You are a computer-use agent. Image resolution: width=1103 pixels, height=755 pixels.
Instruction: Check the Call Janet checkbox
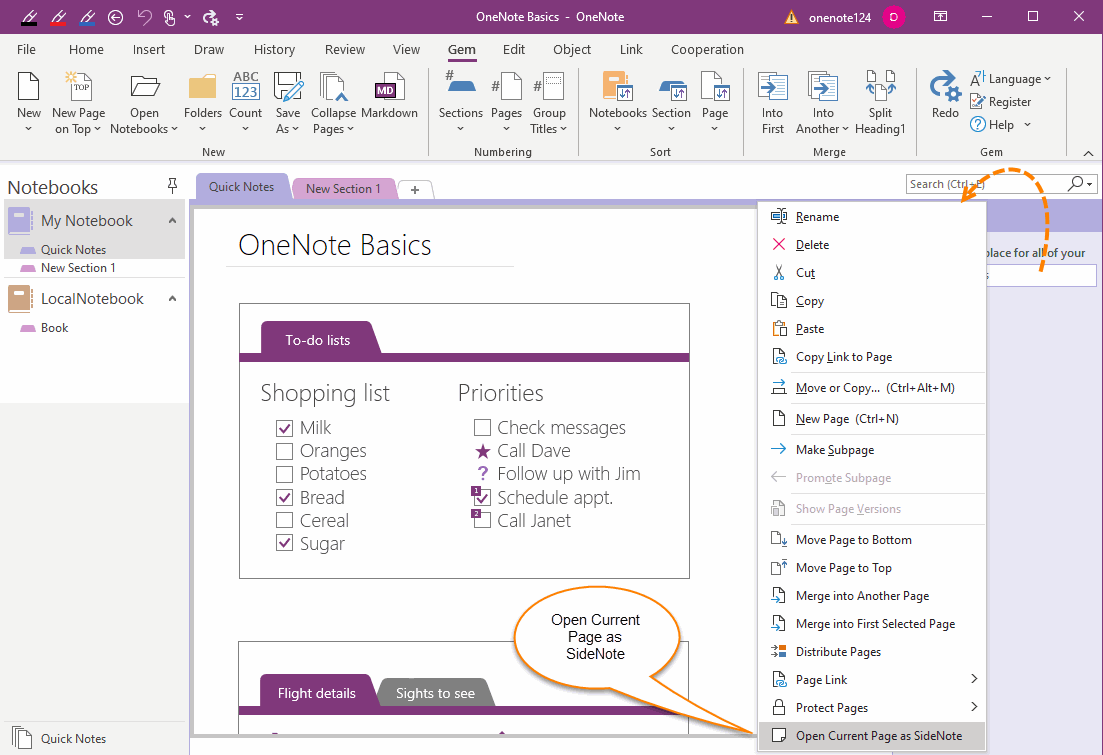coord(482,521)
